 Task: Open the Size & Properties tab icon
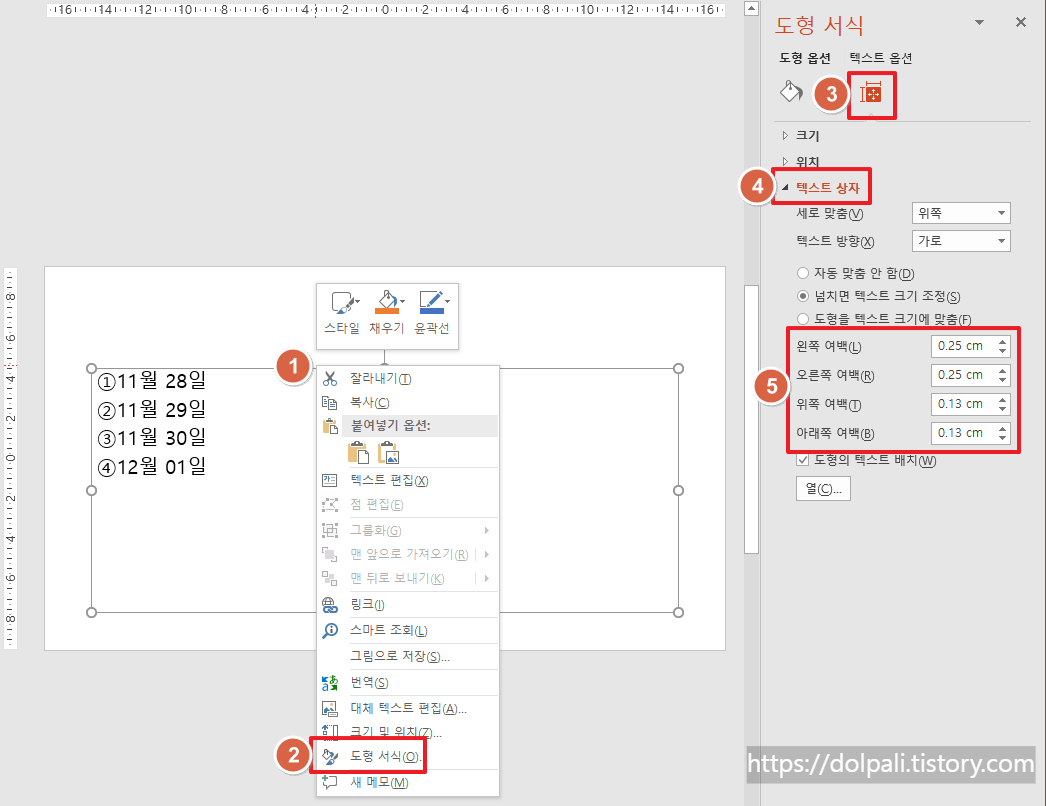coord(871,93)
